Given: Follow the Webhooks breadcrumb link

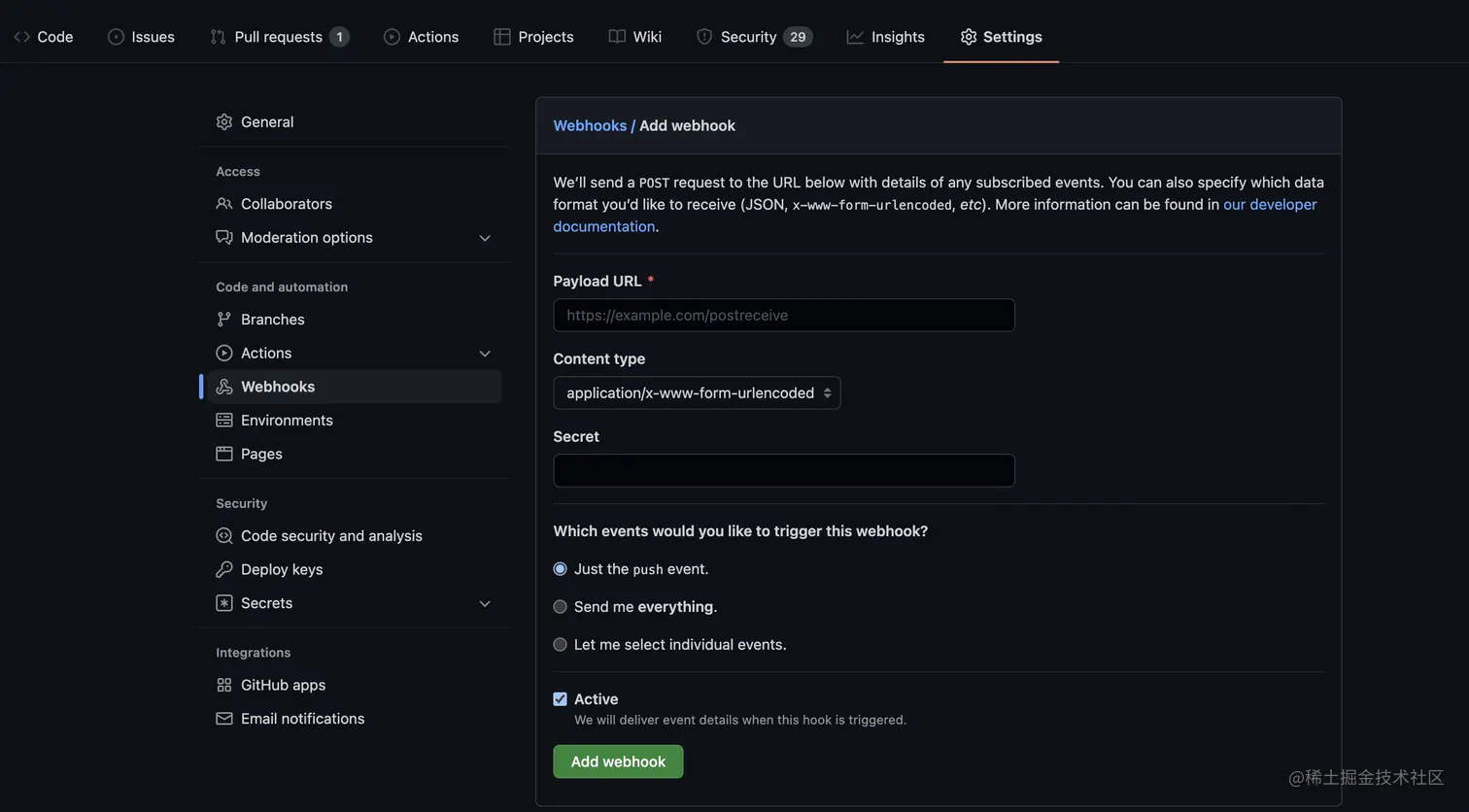Looking at the screenshot, I should (x=590, y=125).
